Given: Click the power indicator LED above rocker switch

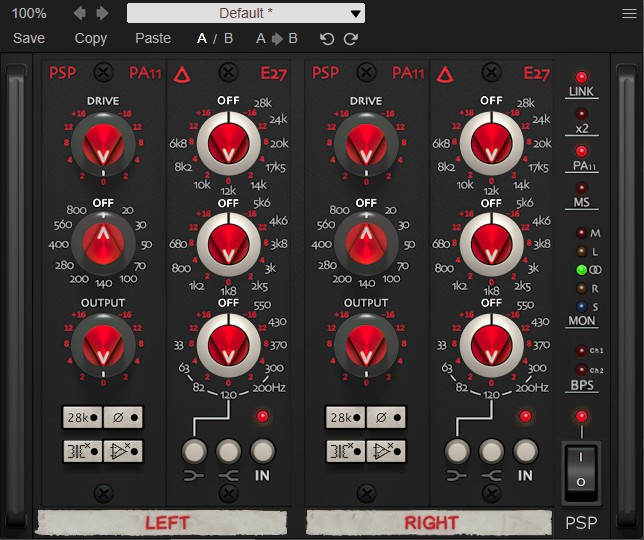Looking at the screenshot, I should point(581,416).
